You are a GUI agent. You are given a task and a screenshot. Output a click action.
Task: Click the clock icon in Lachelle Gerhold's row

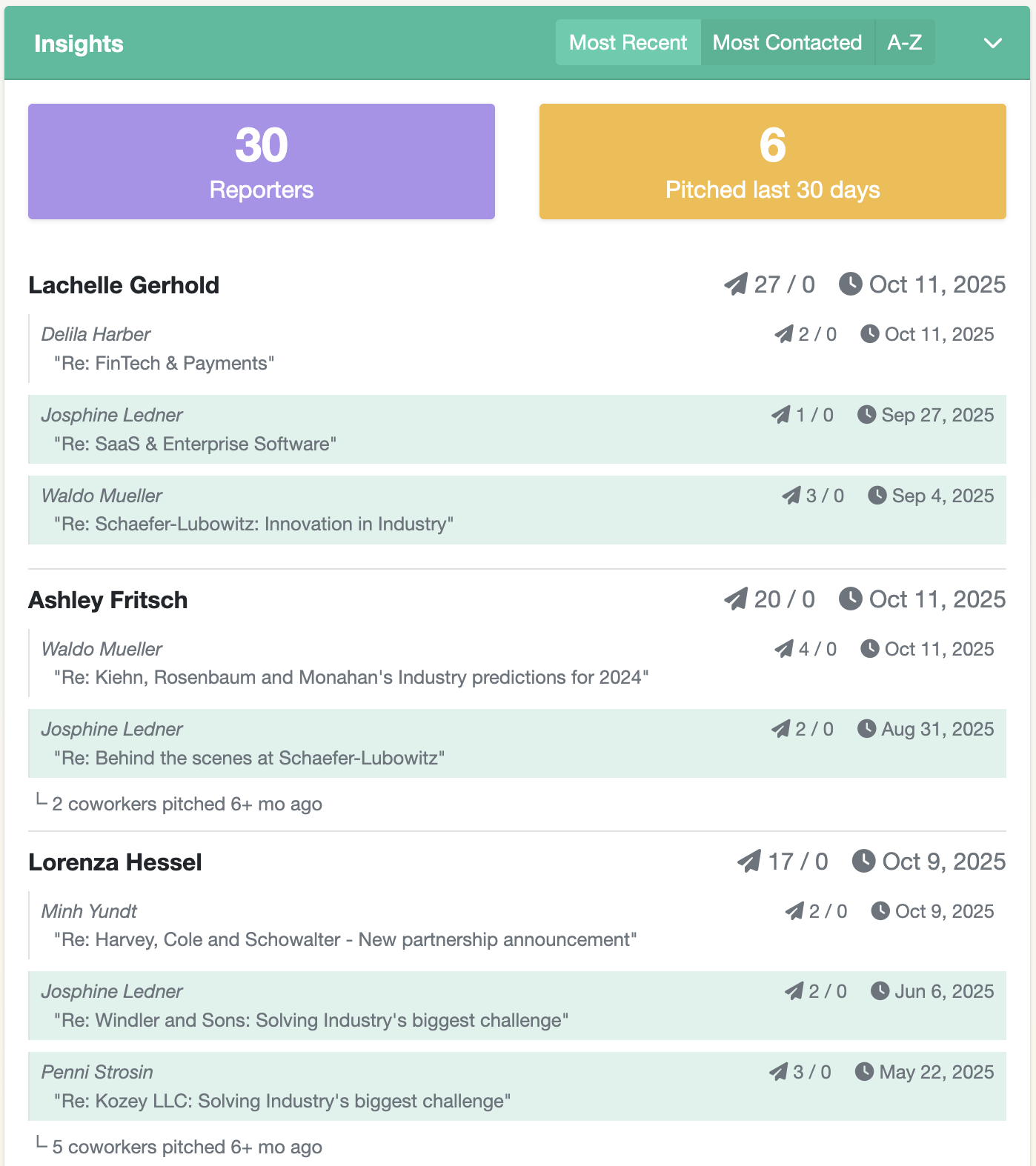click(x=850, y=284)
